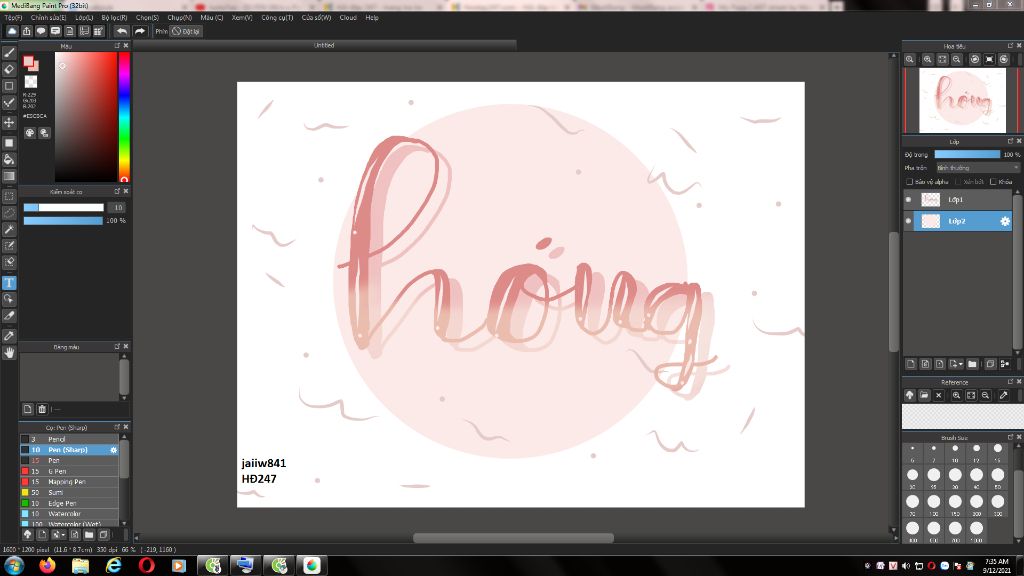1024x576 pixels.
Task: Click the Windows Start button
Action: point(13,565)
